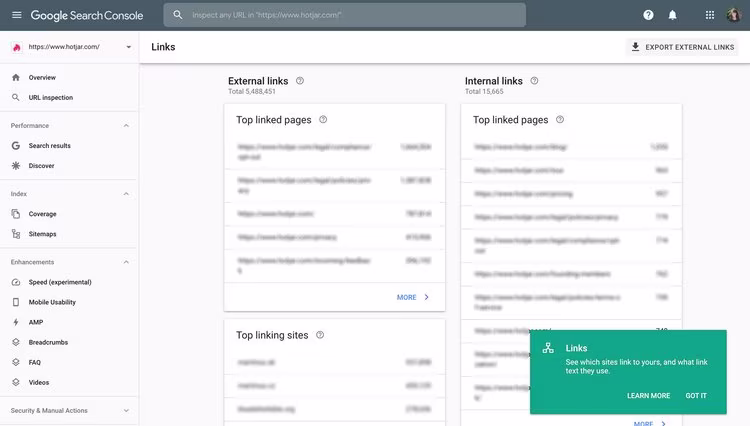Image resolution: width=750 pixels, height=426 pixels.
Task: Click the Mobile Usability phone icon
Action: [x=16, y=302]
